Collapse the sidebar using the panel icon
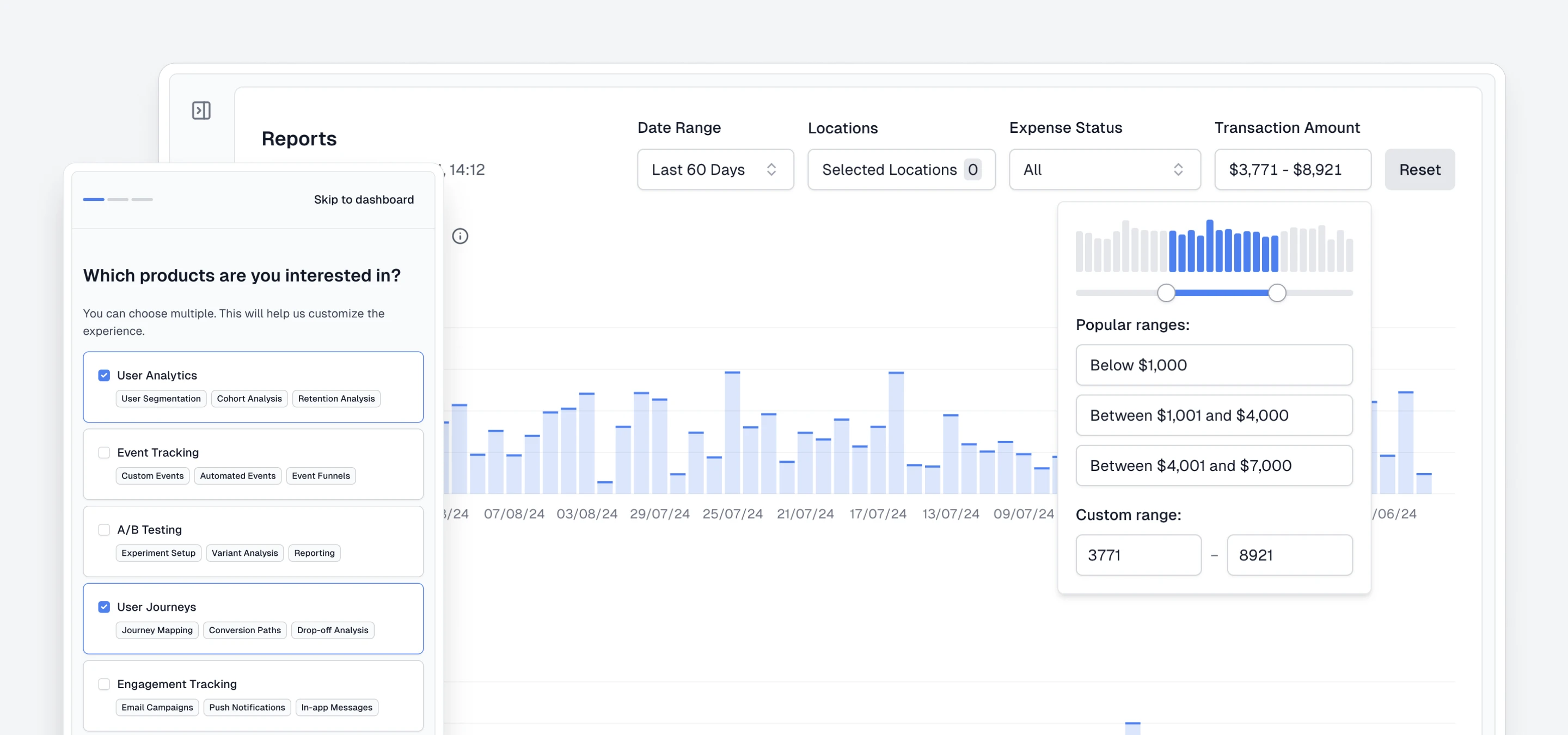 [x=201, y=110]
